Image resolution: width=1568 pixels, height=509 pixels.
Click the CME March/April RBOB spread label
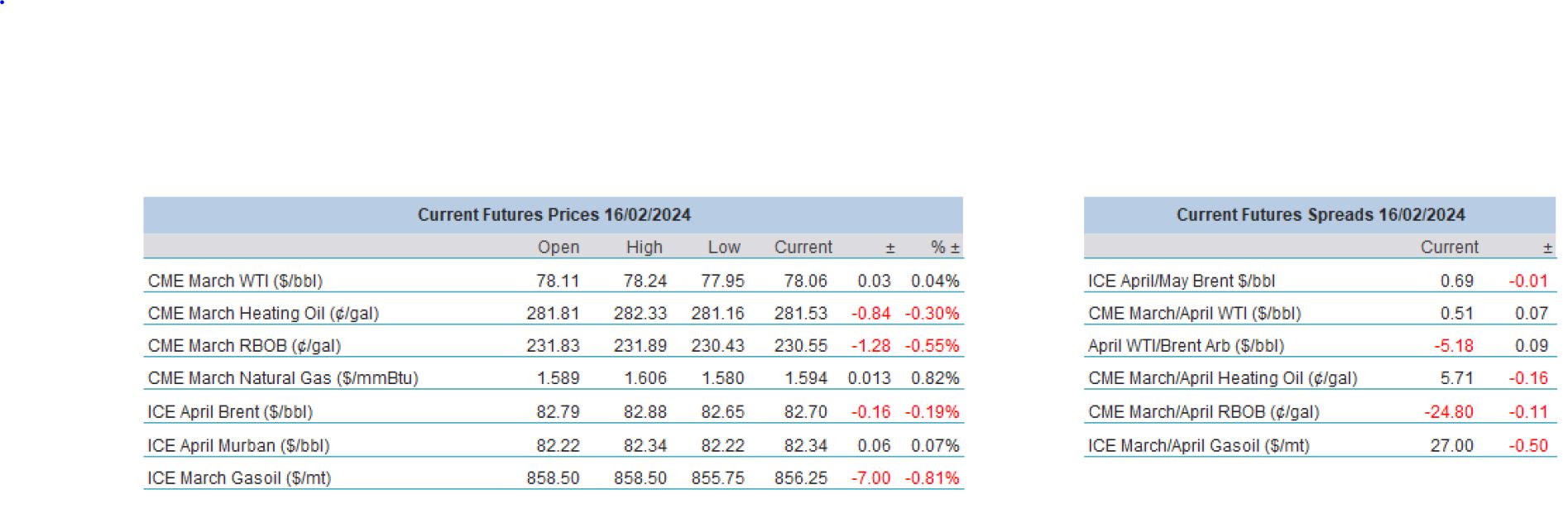coord(1203,412)
